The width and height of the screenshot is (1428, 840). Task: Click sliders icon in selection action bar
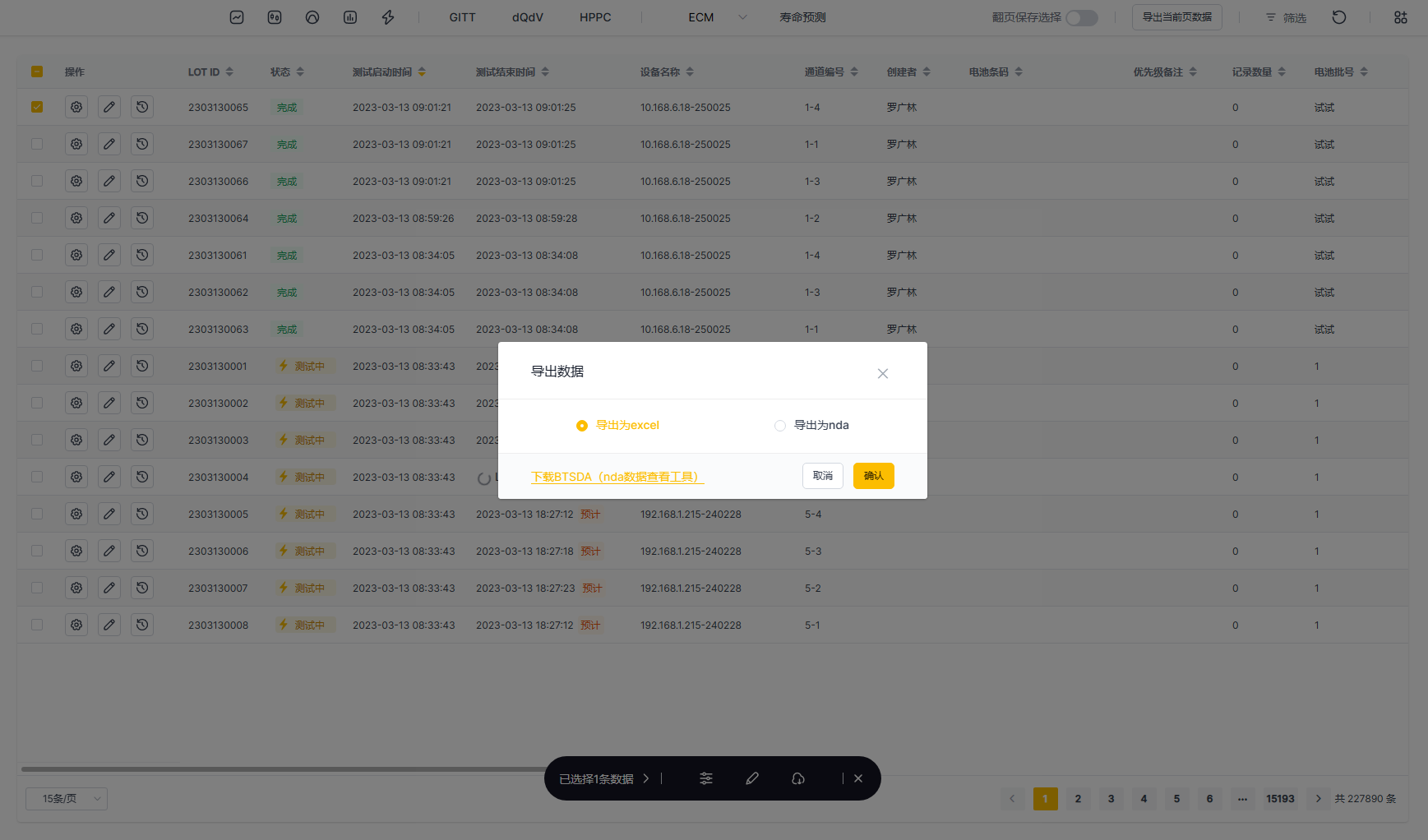pos(706,778)
